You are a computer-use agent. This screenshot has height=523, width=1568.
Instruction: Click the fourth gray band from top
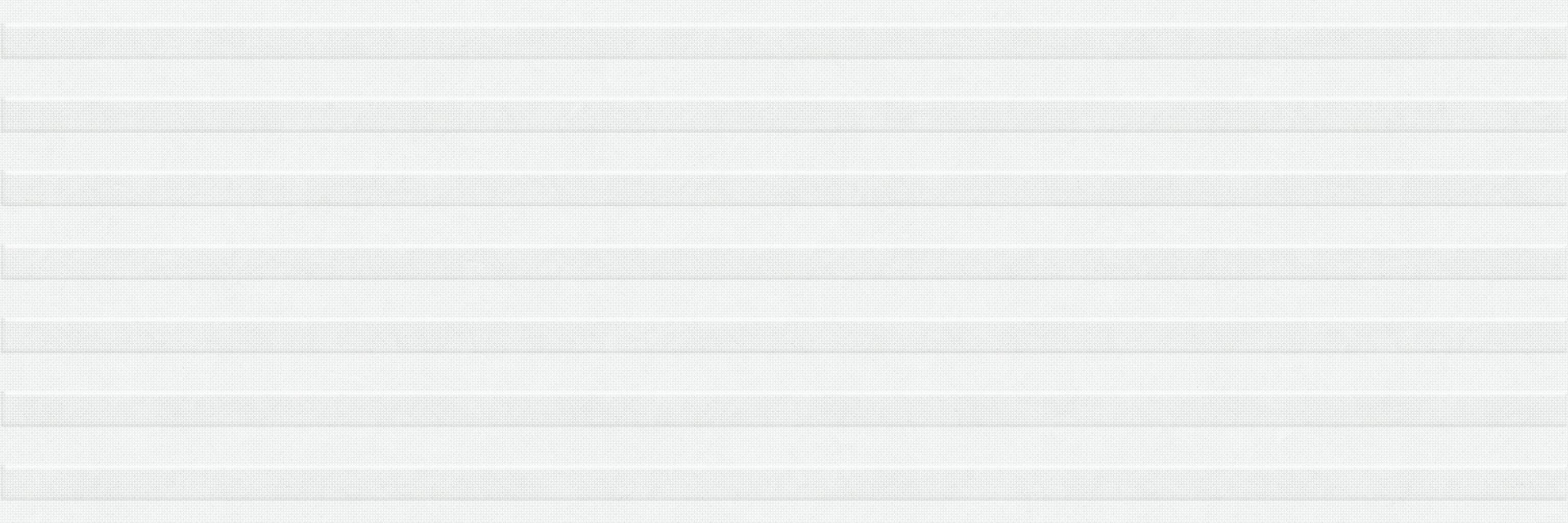point(784,264)
